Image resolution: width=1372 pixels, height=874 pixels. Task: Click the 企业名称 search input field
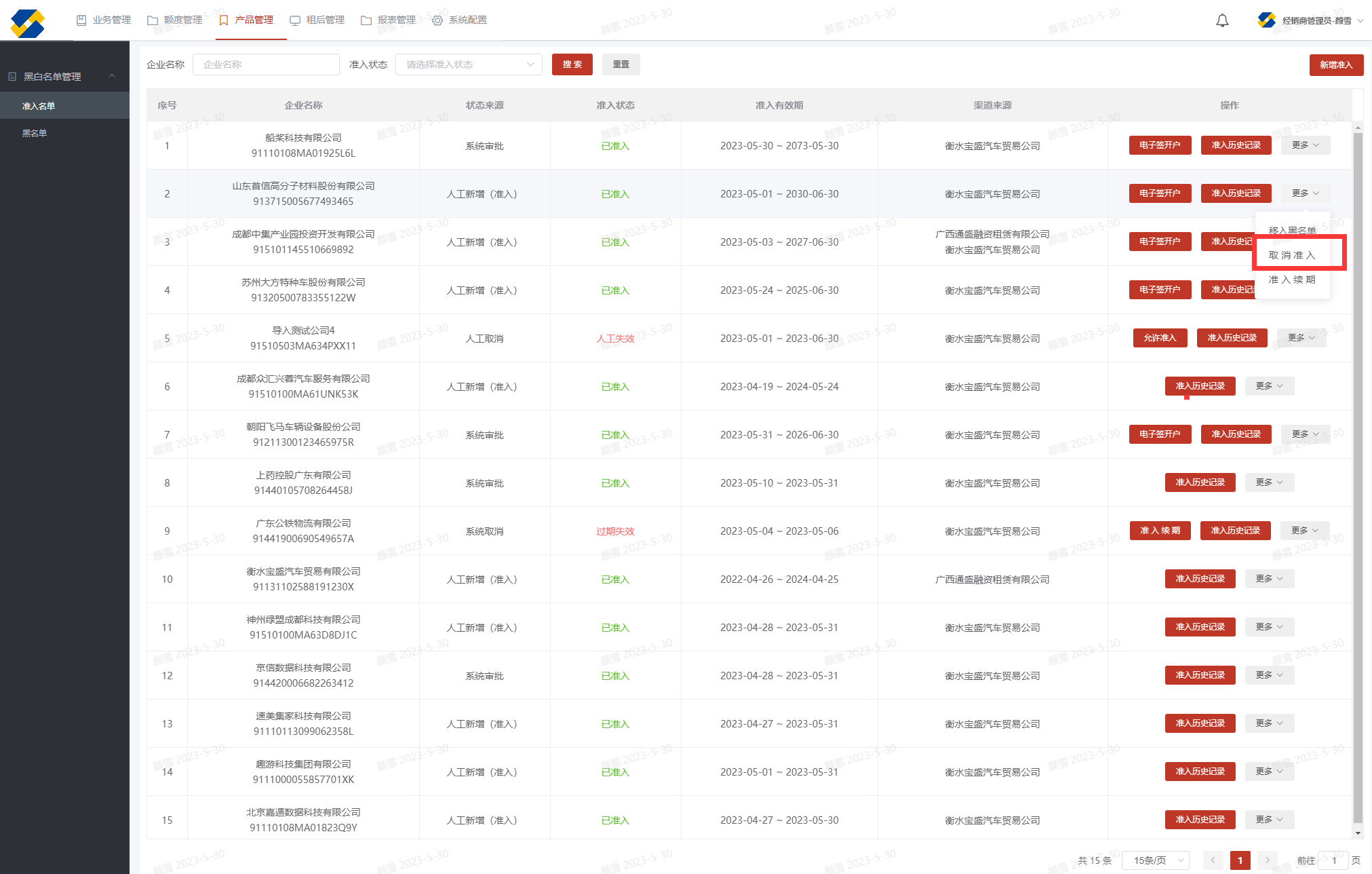coord(266,64)
